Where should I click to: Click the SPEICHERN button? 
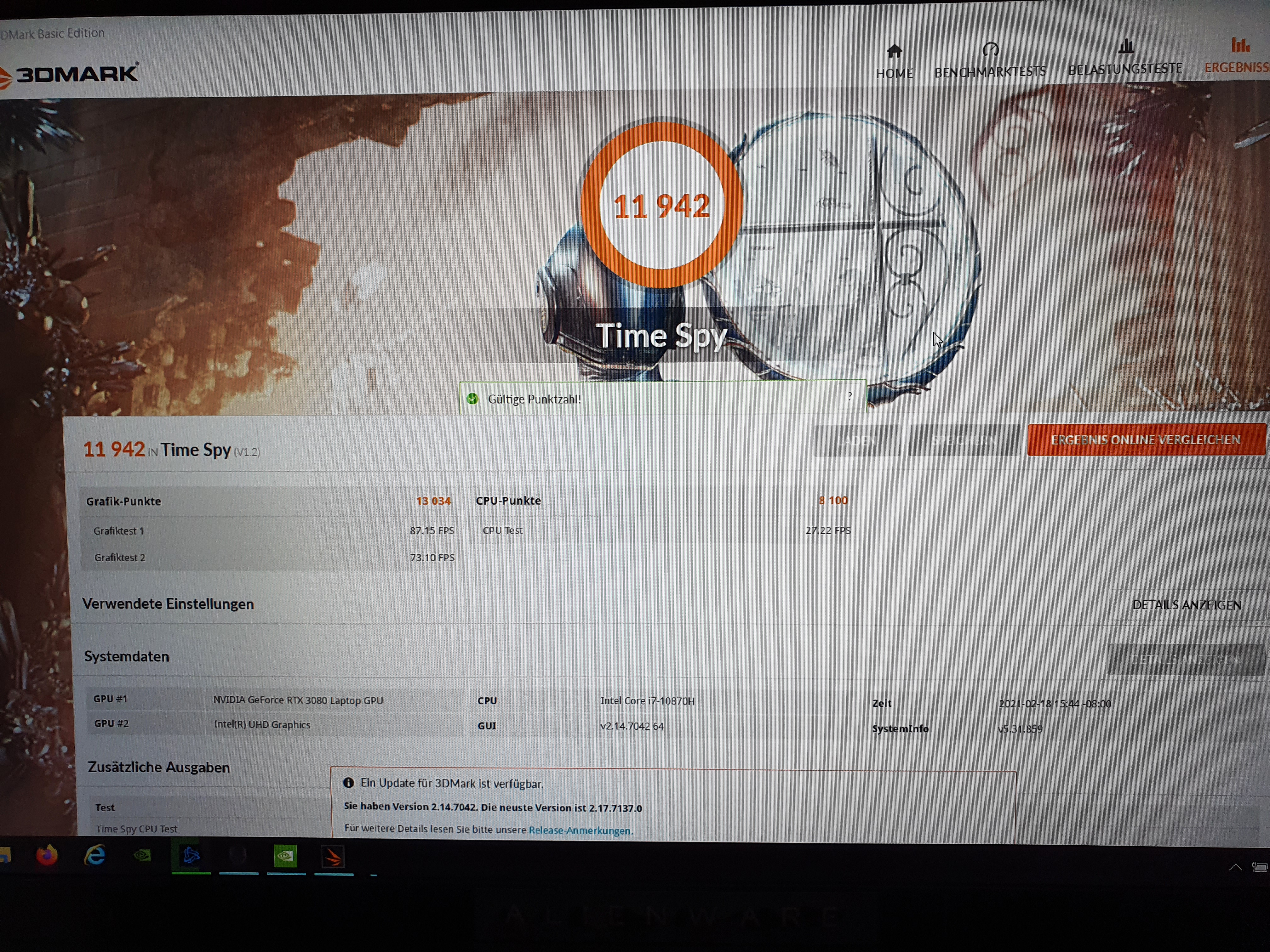(964, 440)
